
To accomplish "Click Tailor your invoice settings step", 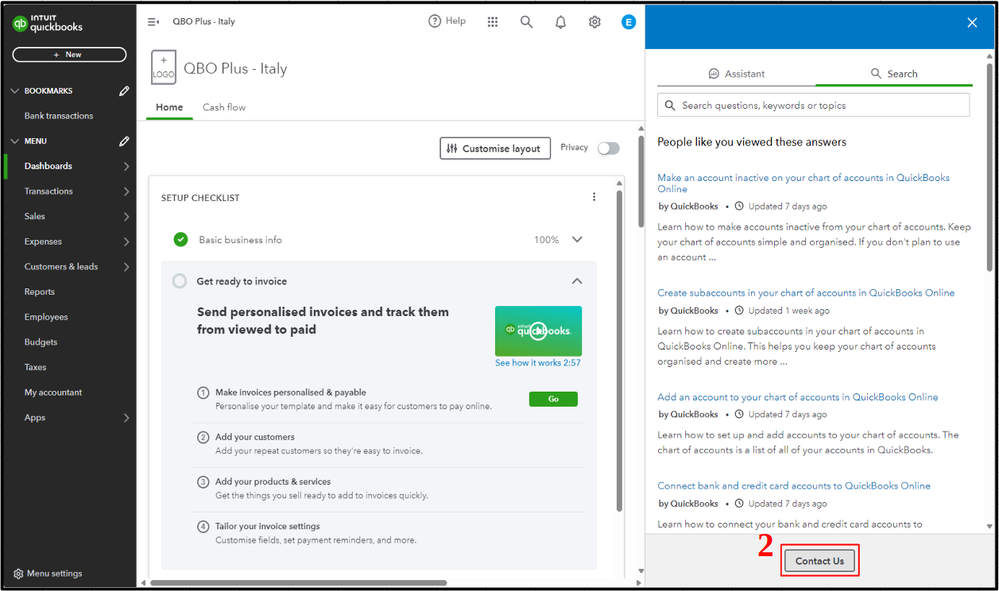I will click(268, 526).
